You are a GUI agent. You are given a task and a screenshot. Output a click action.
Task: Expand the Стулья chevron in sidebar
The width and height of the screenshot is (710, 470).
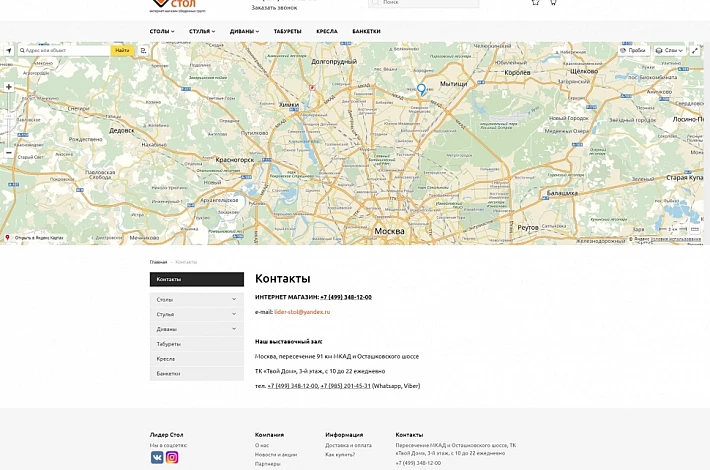pos(234,314)
